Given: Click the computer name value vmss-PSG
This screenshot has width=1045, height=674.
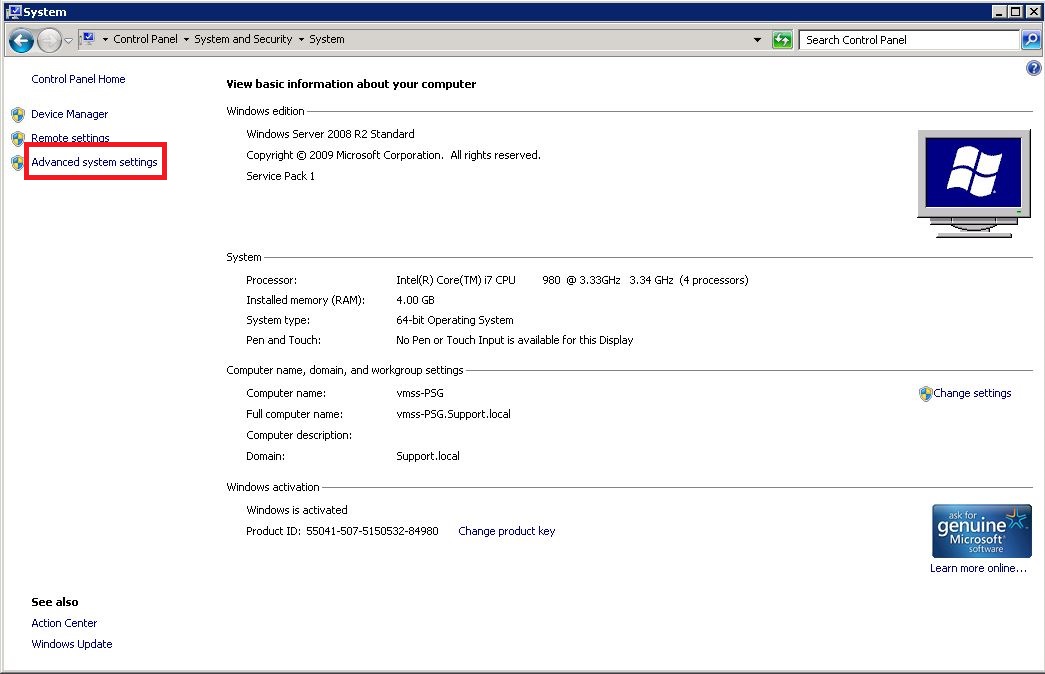Looking at the screenshot, I should pyautogui.click(x=419, y=393).
